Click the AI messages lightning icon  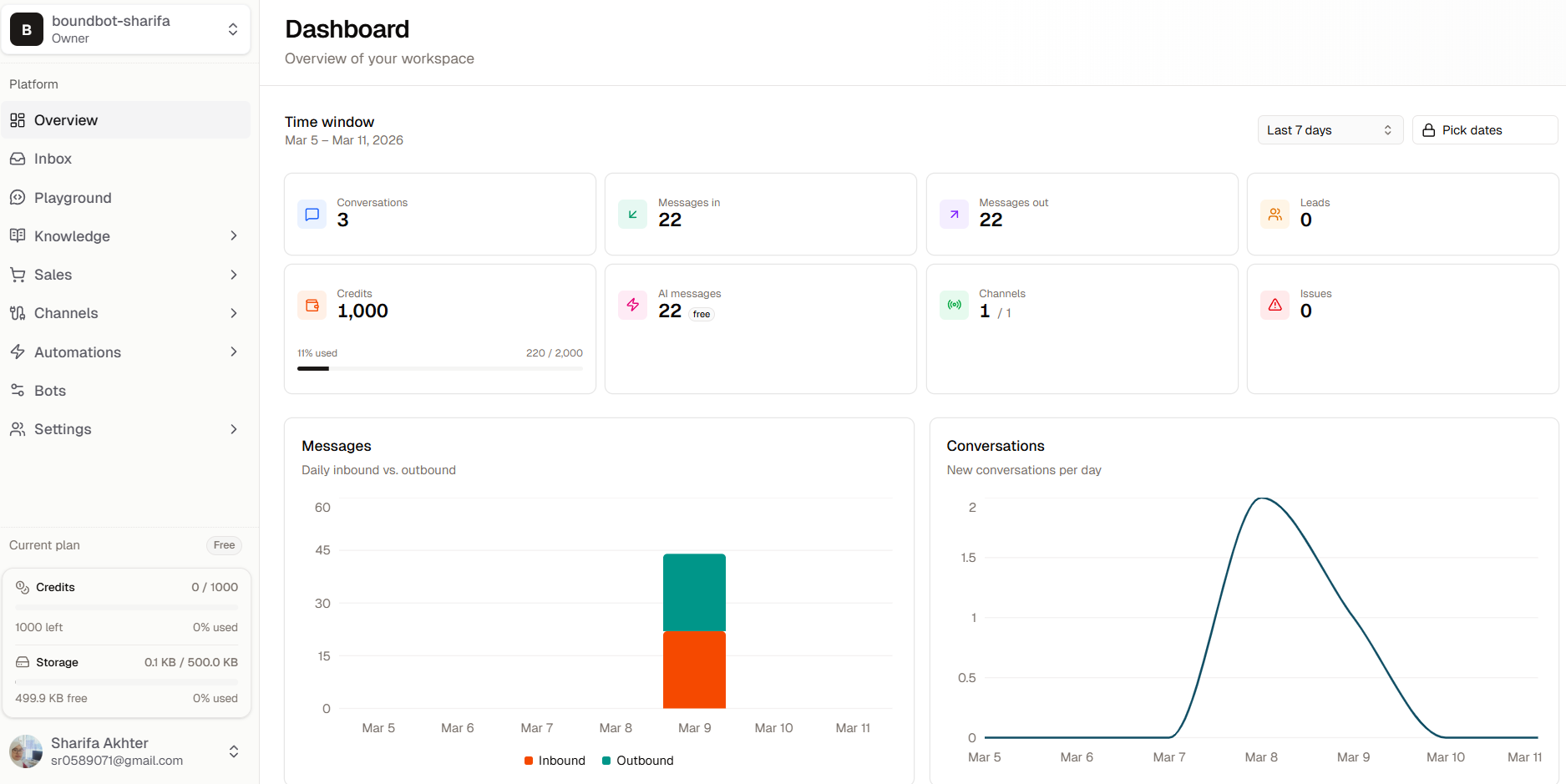(632, 306)
